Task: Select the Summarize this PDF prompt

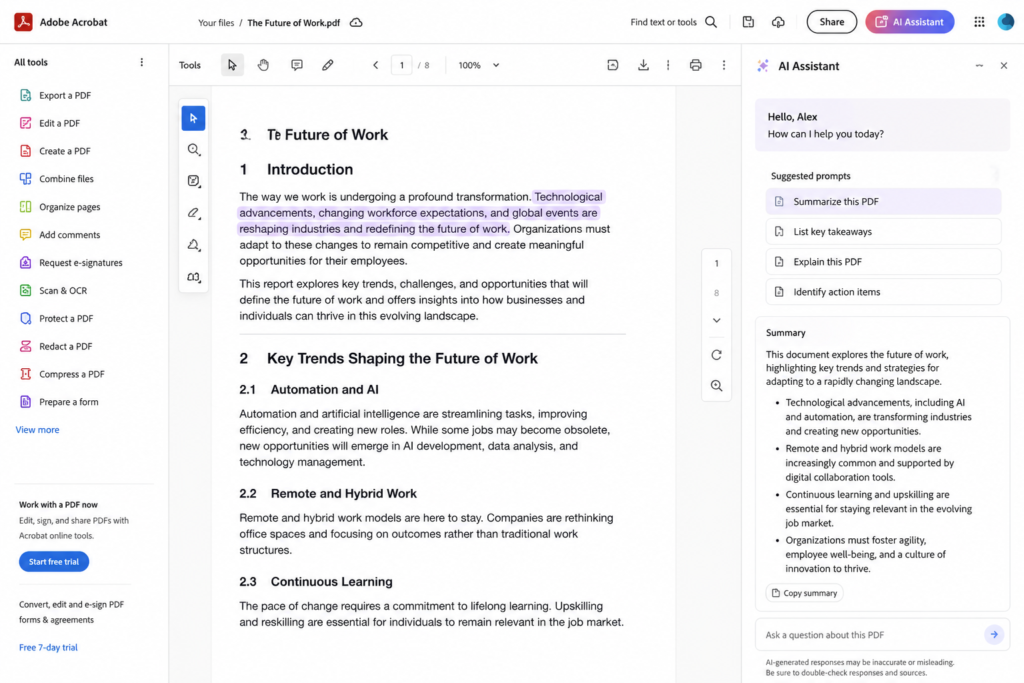Action: 883,202
